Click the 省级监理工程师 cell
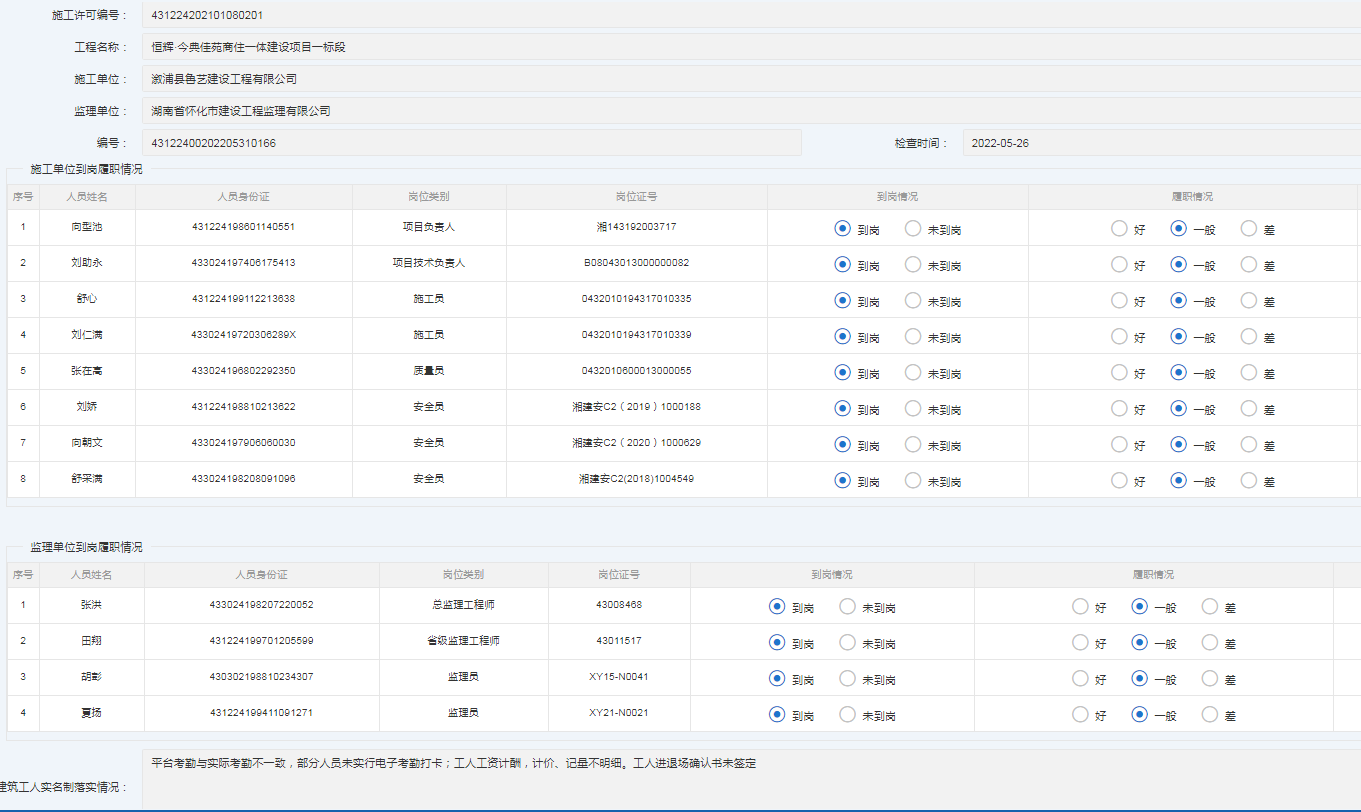 463,641
